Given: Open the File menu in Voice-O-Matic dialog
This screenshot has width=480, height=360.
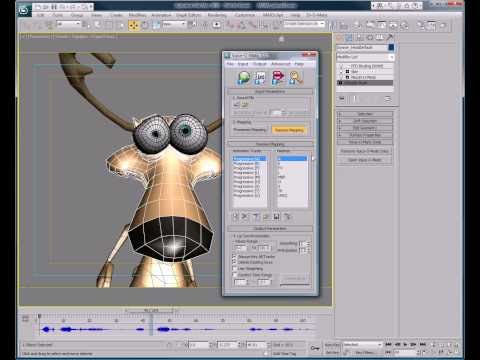Looking at the screenshot, I should click(x=230, y=64).
